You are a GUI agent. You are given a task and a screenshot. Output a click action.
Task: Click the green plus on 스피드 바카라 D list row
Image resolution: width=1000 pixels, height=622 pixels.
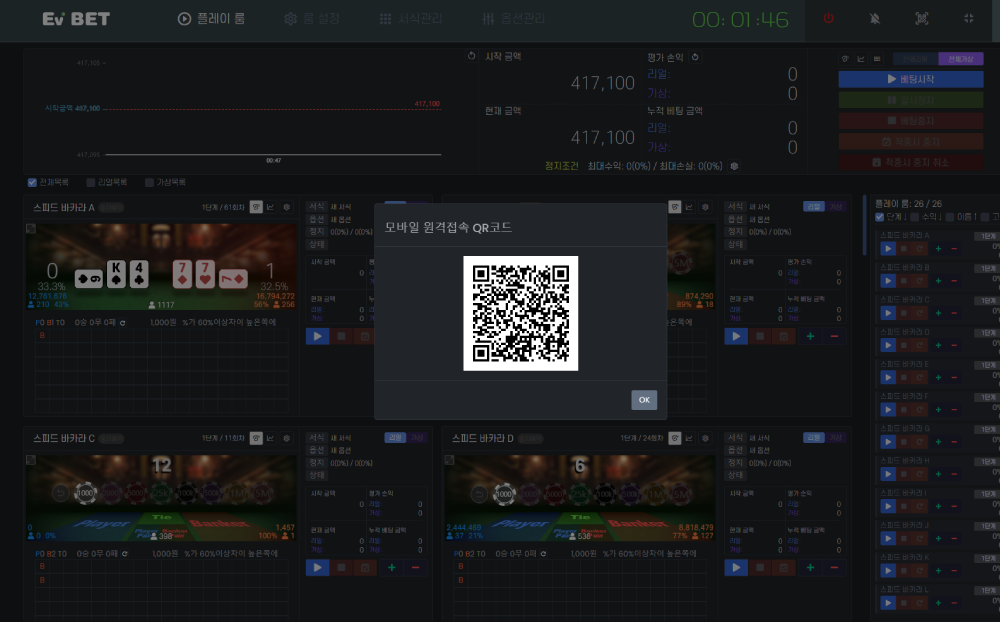tap(938, 345)
